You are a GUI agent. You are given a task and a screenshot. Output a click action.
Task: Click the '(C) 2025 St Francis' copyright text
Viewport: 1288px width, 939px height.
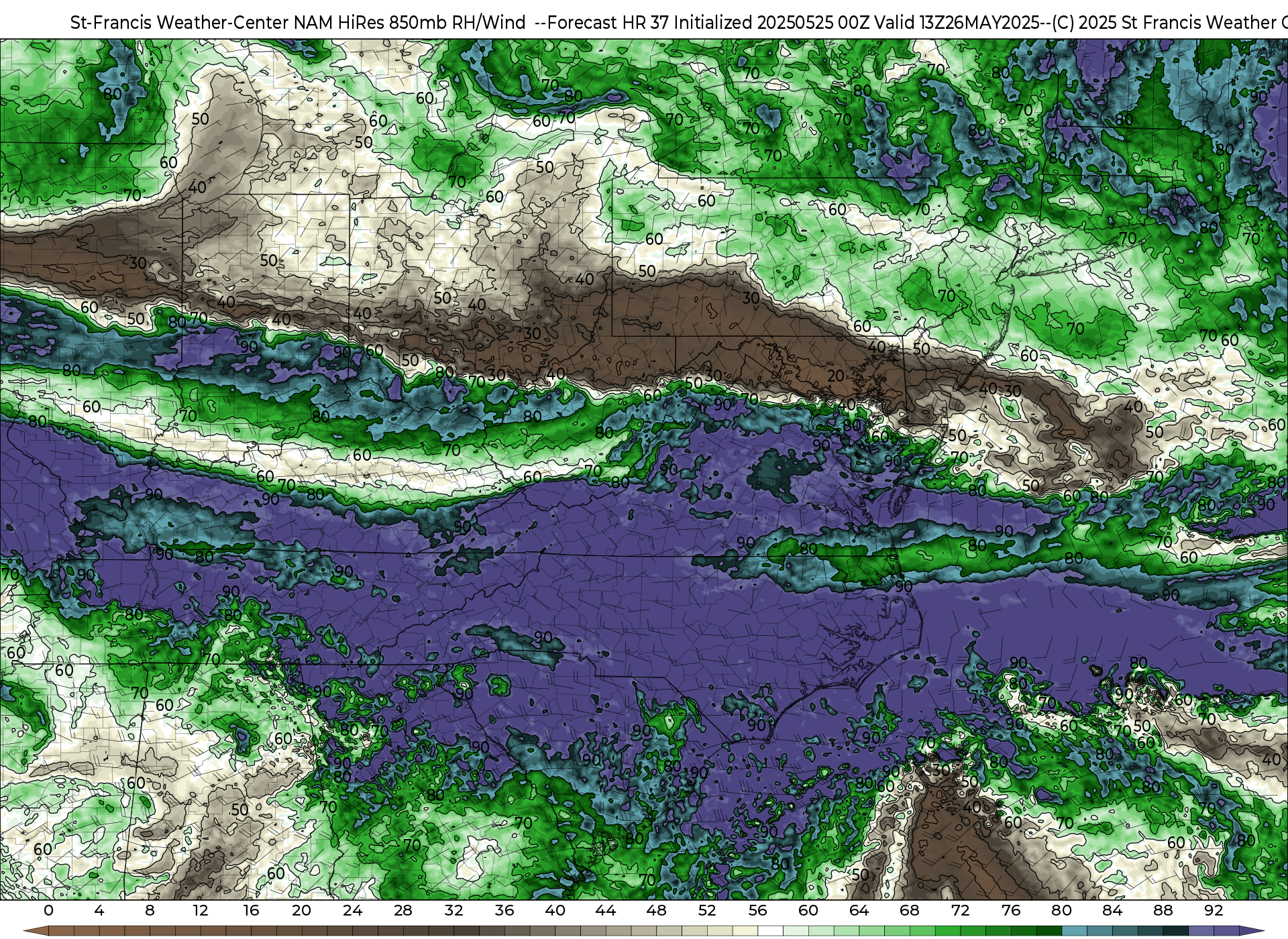point(1126,23)
